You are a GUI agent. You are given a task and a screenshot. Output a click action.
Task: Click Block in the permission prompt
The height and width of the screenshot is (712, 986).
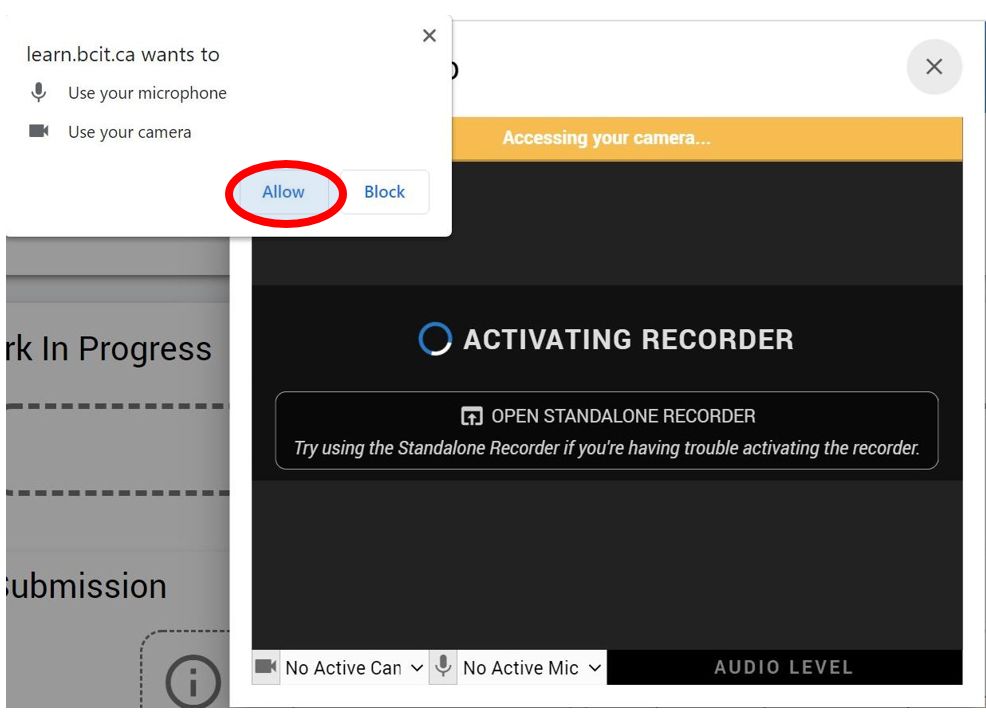(384, 192)
